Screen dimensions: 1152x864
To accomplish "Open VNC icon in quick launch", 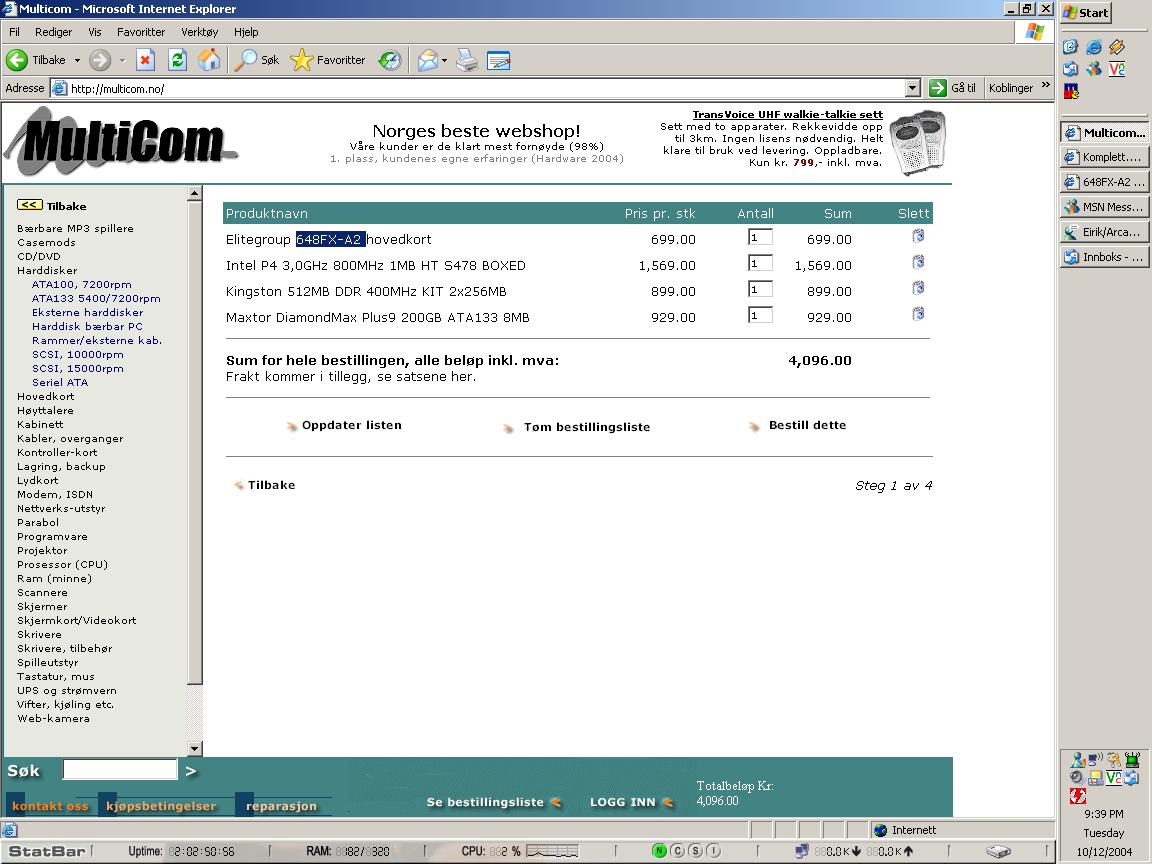I will [1117, 69].
